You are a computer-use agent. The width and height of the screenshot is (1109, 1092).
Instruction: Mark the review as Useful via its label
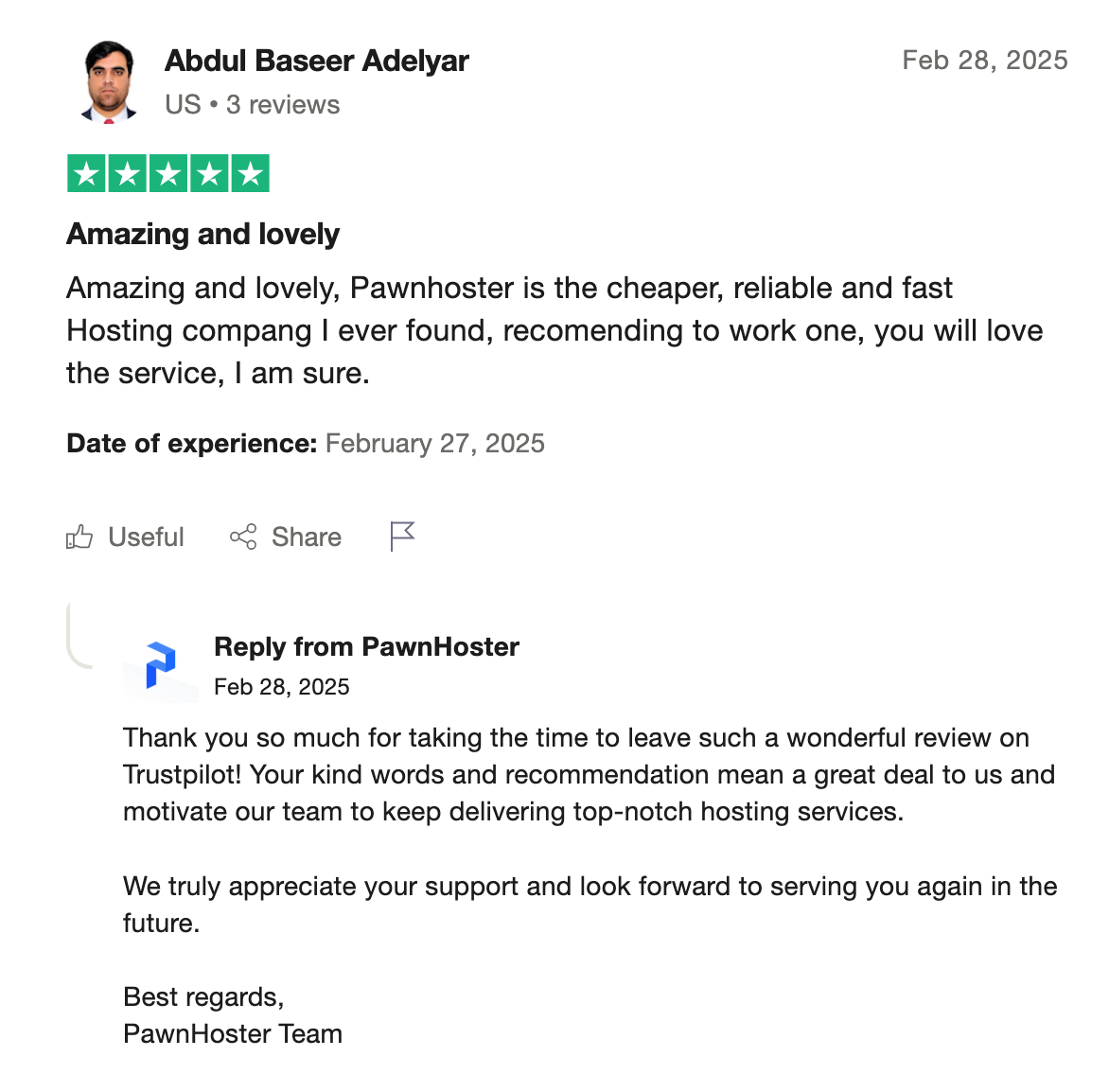point(146,537)
